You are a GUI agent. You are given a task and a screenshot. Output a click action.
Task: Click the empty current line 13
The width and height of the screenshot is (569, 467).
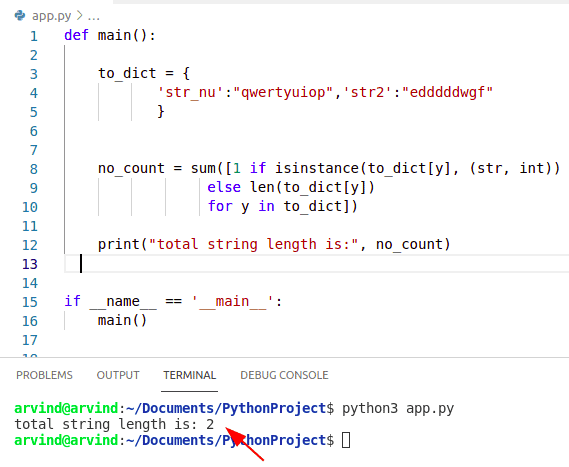(x=316, y=263)
